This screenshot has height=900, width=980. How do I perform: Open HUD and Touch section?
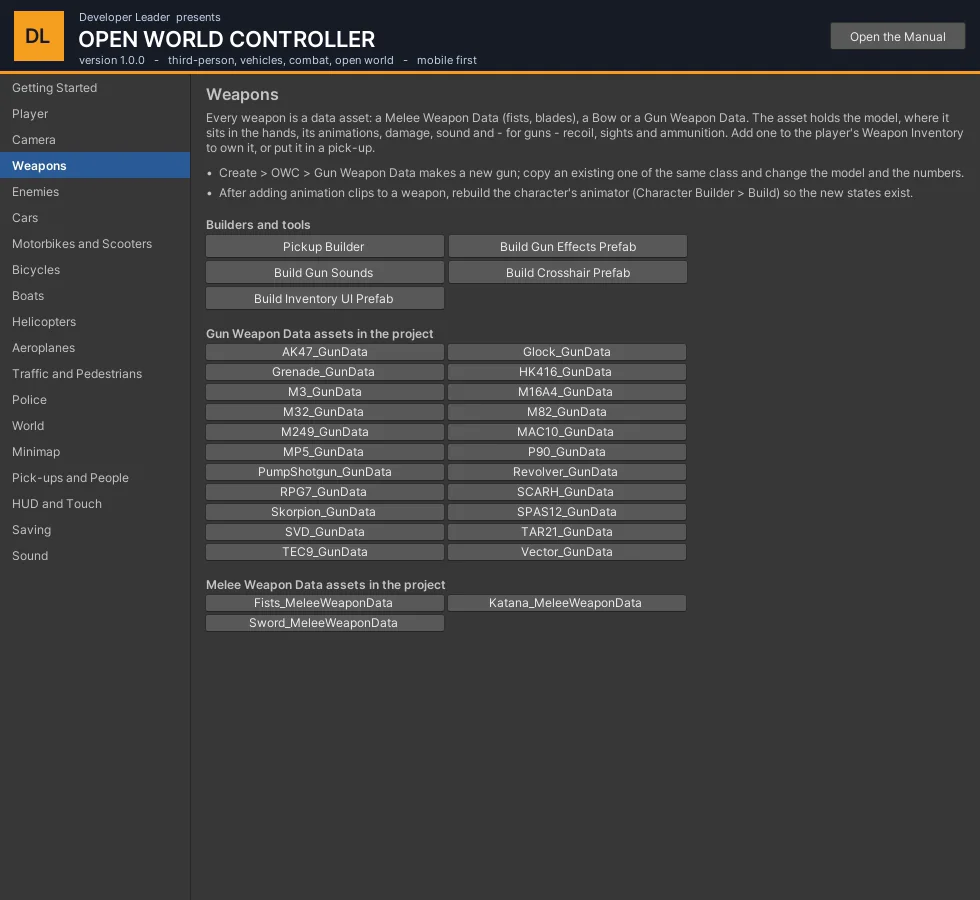click(95, 504)
